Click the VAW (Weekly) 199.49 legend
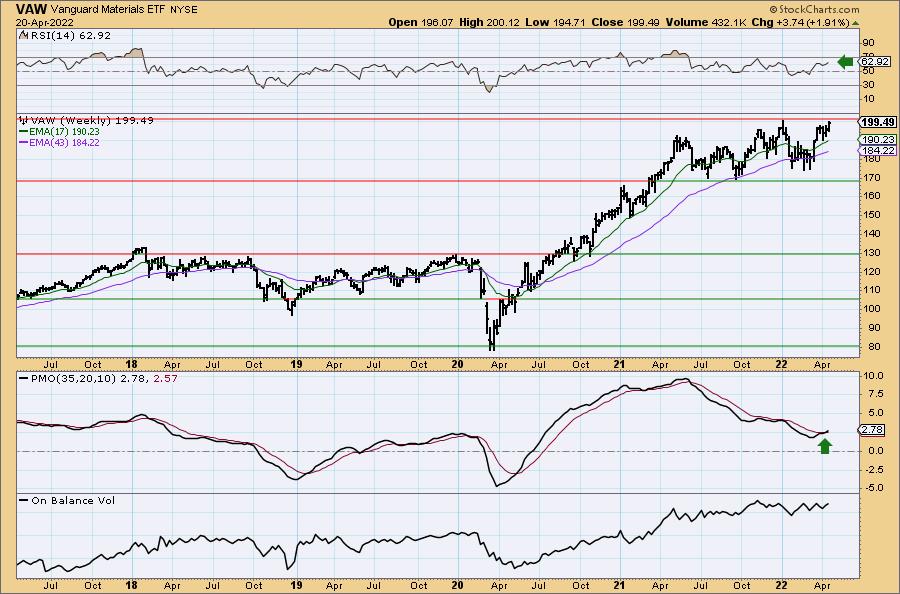Viewport: 900px width, 594px height. 92,121
